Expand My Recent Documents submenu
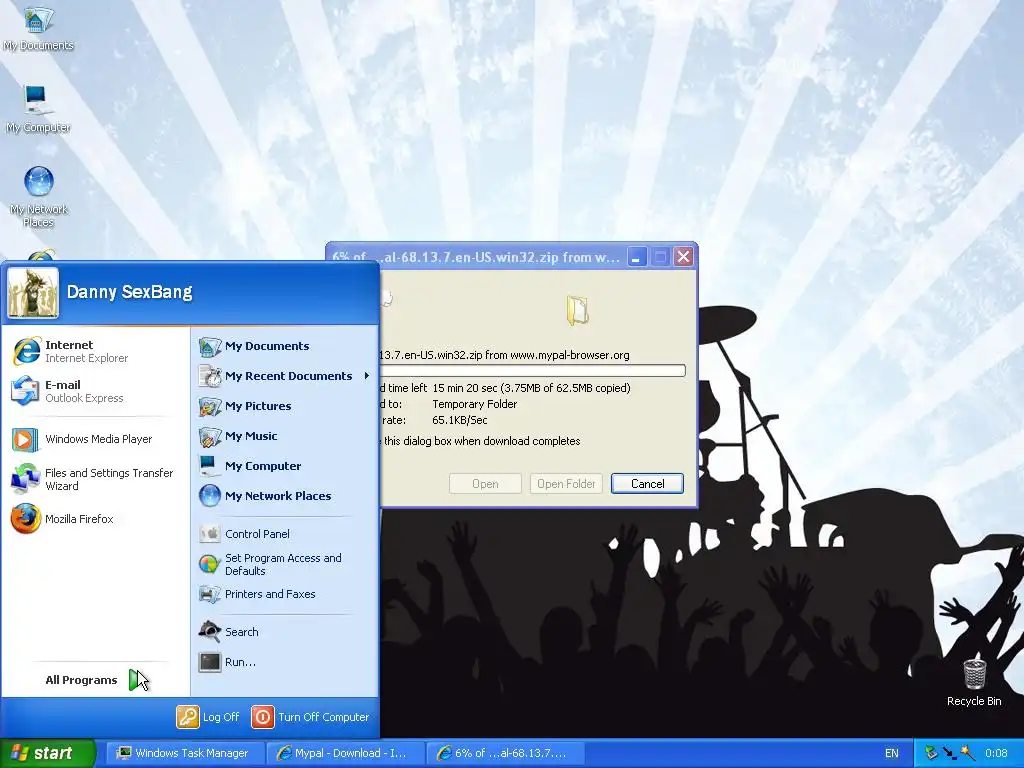The width and height of the screenshot is (1024, 768). (285, 376)
